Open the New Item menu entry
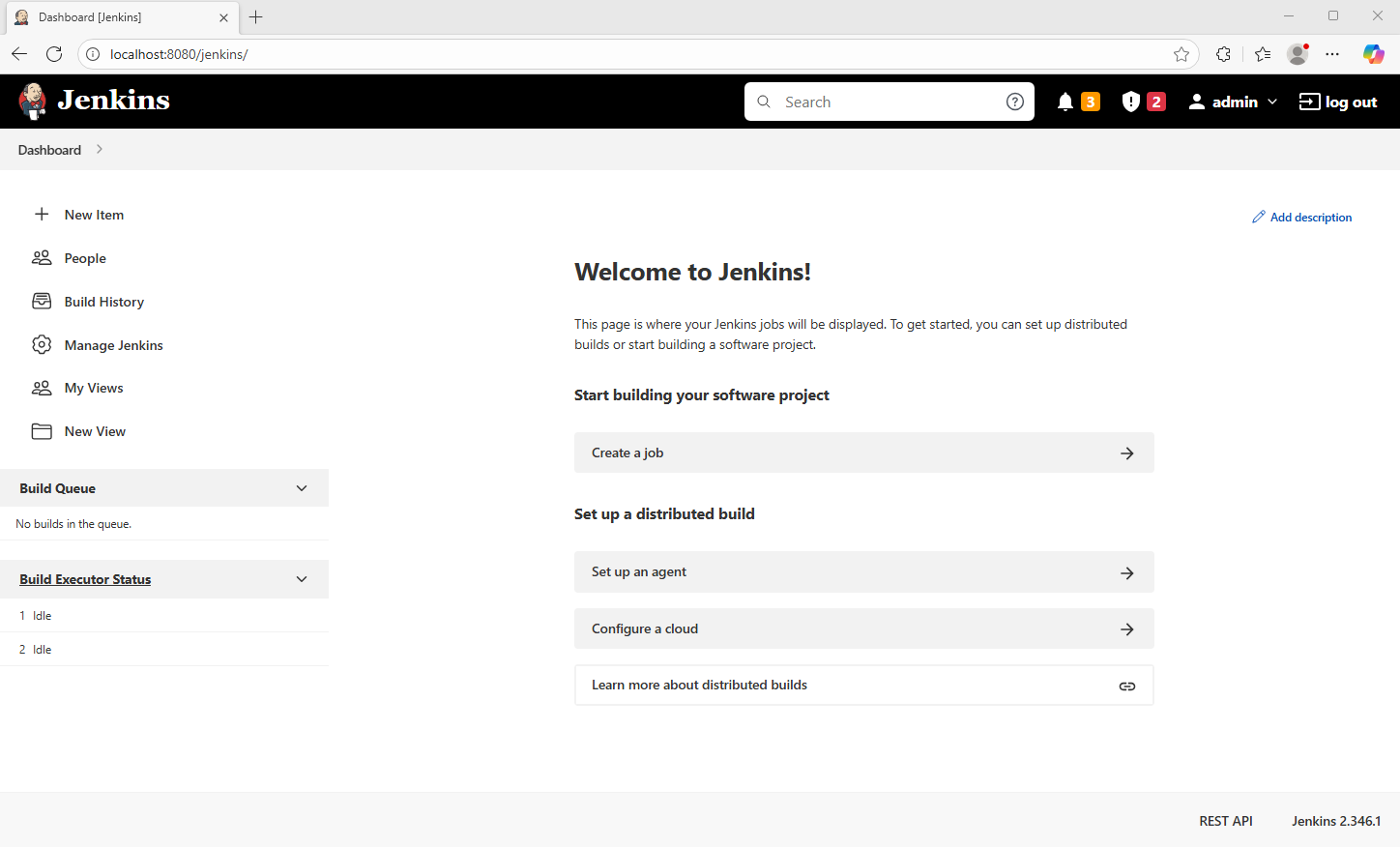Screen dimensions: 1400x847 click(x=94, y=215)
